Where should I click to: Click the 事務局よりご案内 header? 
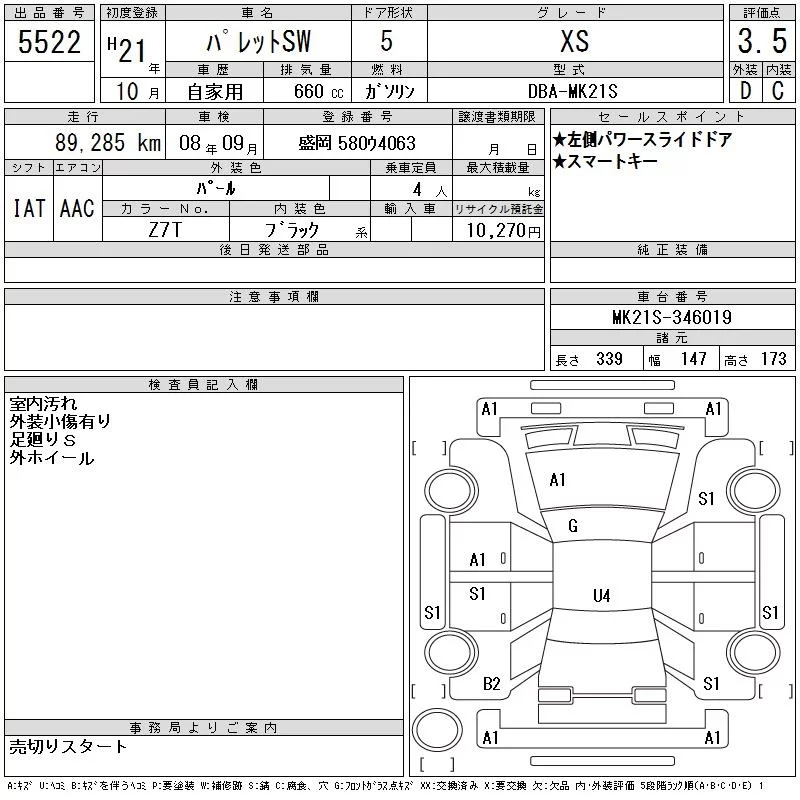coord(203,728)
